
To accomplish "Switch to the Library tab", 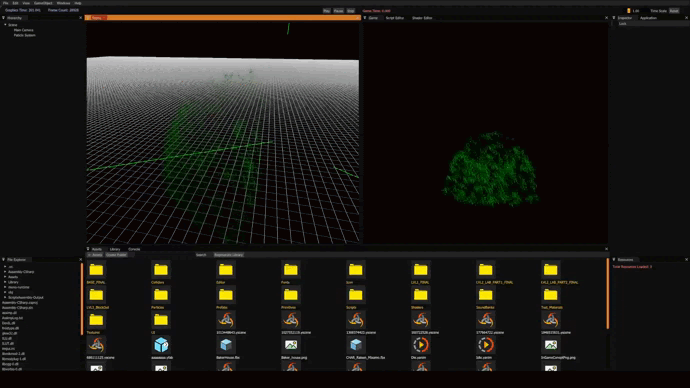I will pyautogui.click(x=115, y=249).
